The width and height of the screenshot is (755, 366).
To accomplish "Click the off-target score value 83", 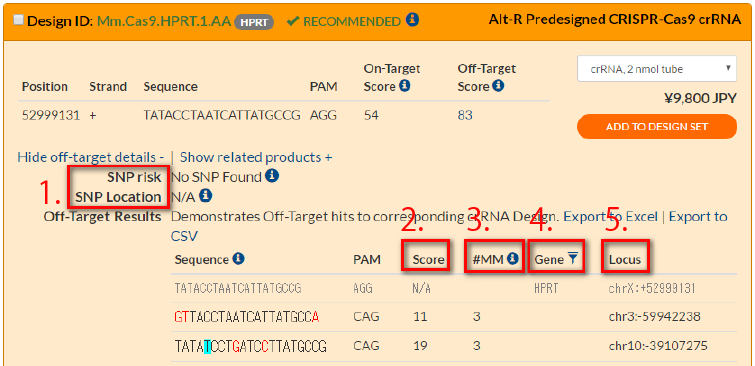I will pos(465,115).
